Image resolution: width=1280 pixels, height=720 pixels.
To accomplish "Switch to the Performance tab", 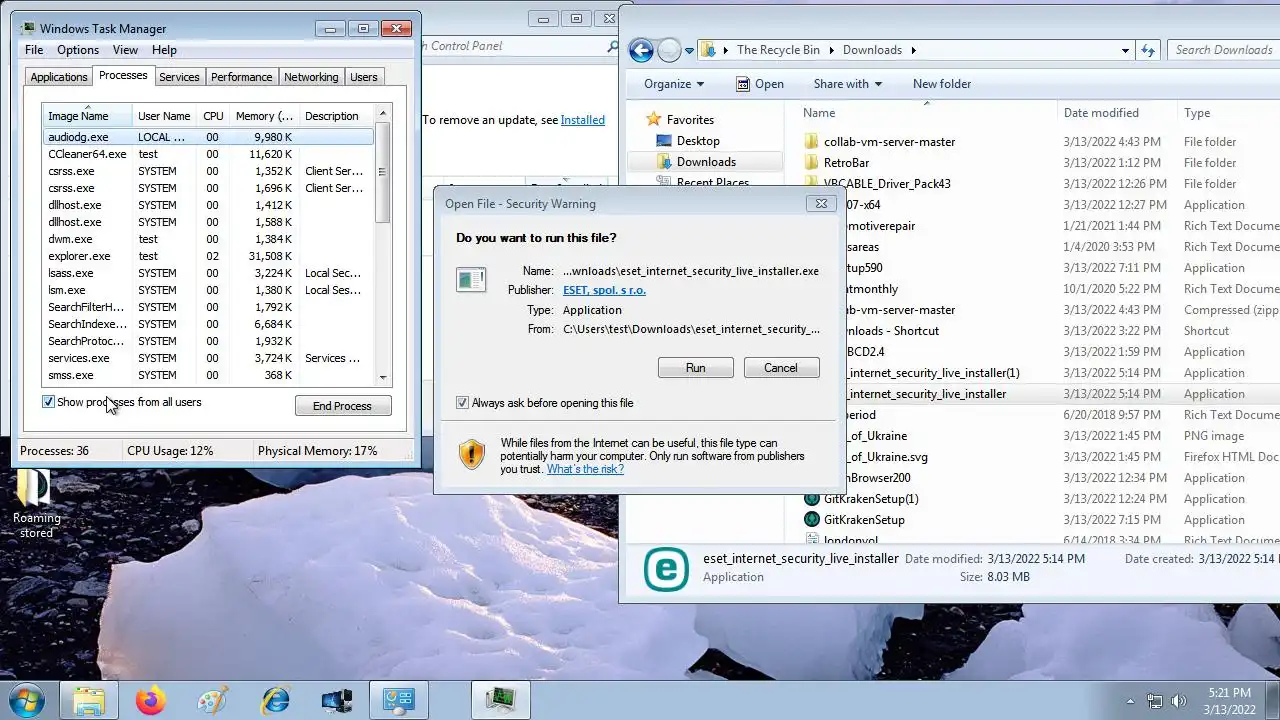I will pos(241,77).
